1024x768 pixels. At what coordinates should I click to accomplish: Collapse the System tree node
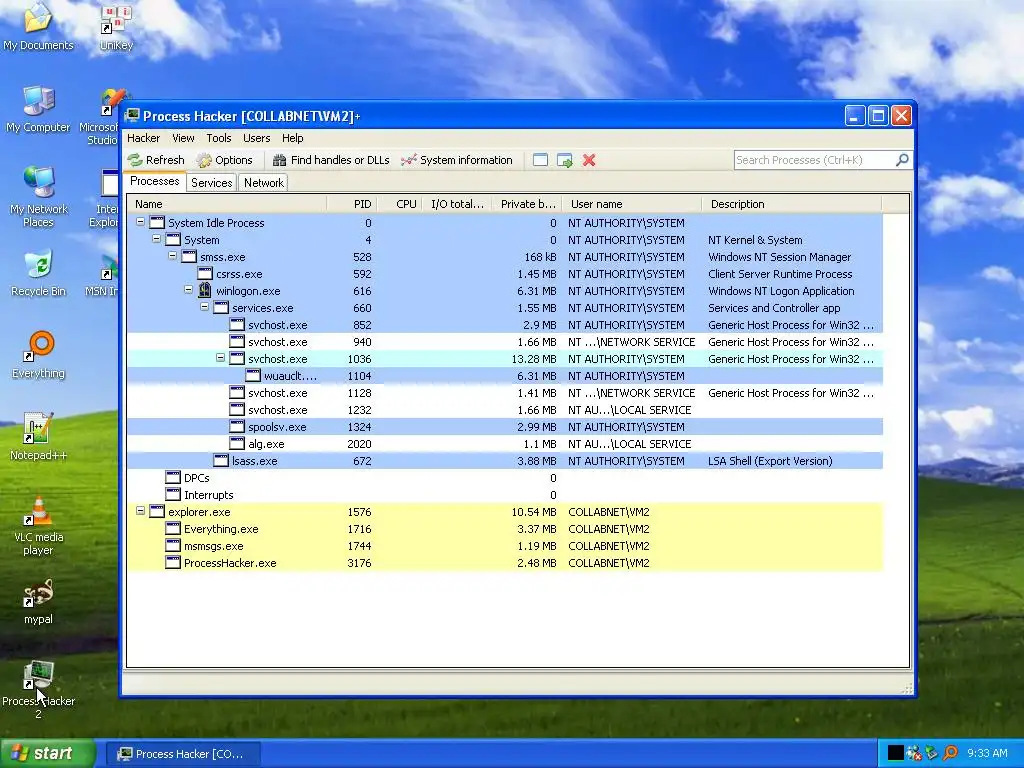coord(157,239)
